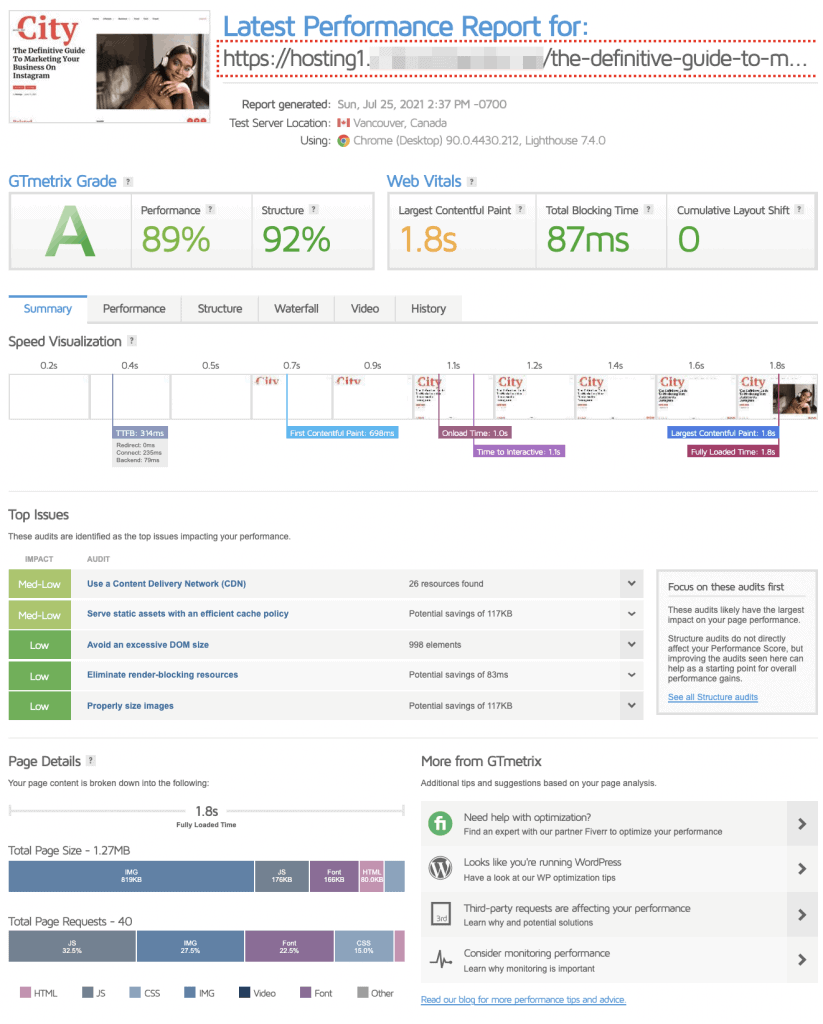823x1024 pixels.
Task: Switch to the Waterfall tab
Action: (296, 309)
